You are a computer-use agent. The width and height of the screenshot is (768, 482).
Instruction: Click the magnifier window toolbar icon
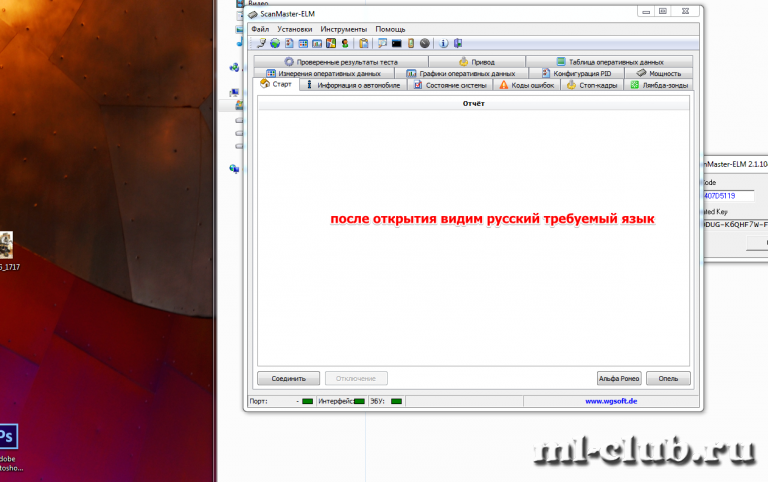(382, 43)
